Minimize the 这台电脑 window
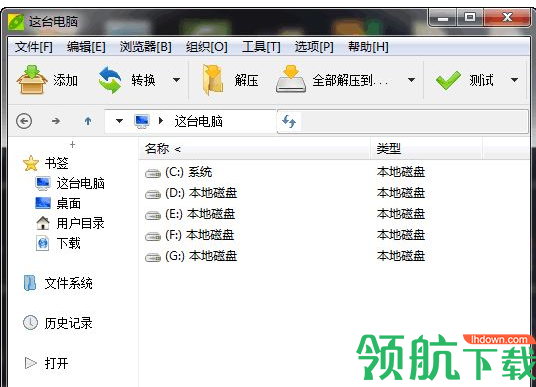 (443, 18)
